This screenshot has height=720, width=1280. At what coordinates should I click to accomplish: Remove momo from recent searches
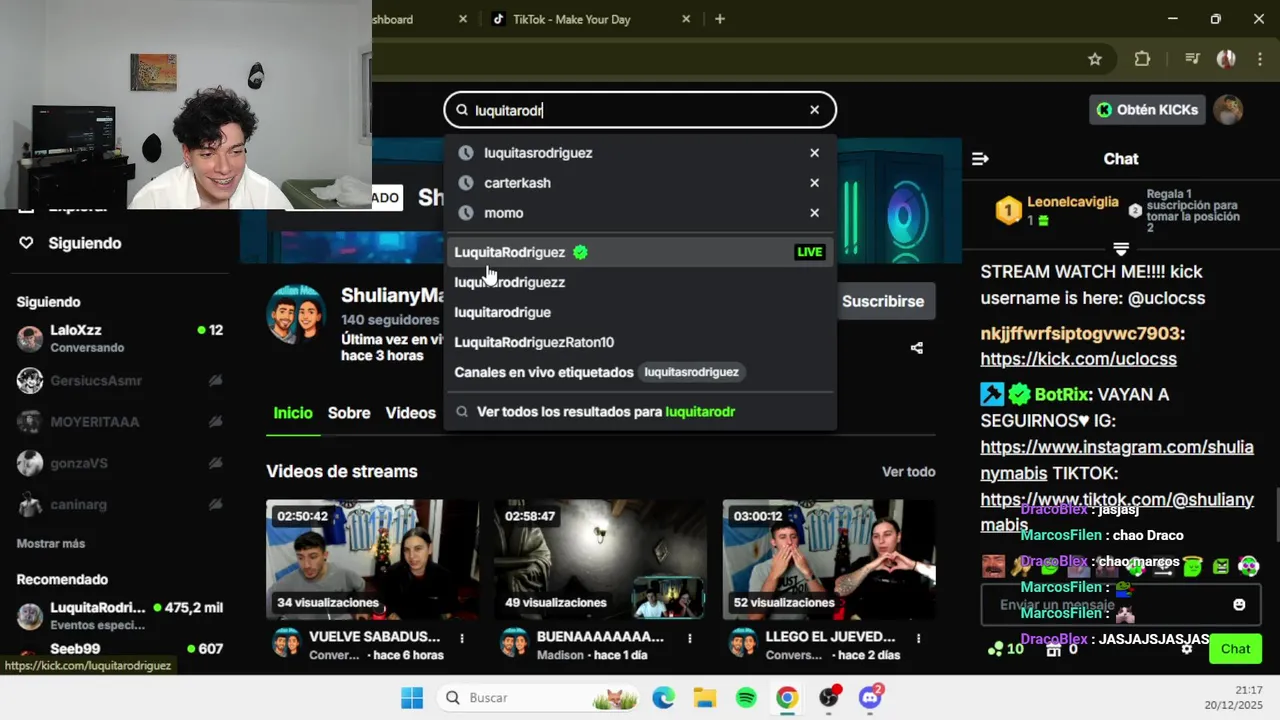[814, 213]
